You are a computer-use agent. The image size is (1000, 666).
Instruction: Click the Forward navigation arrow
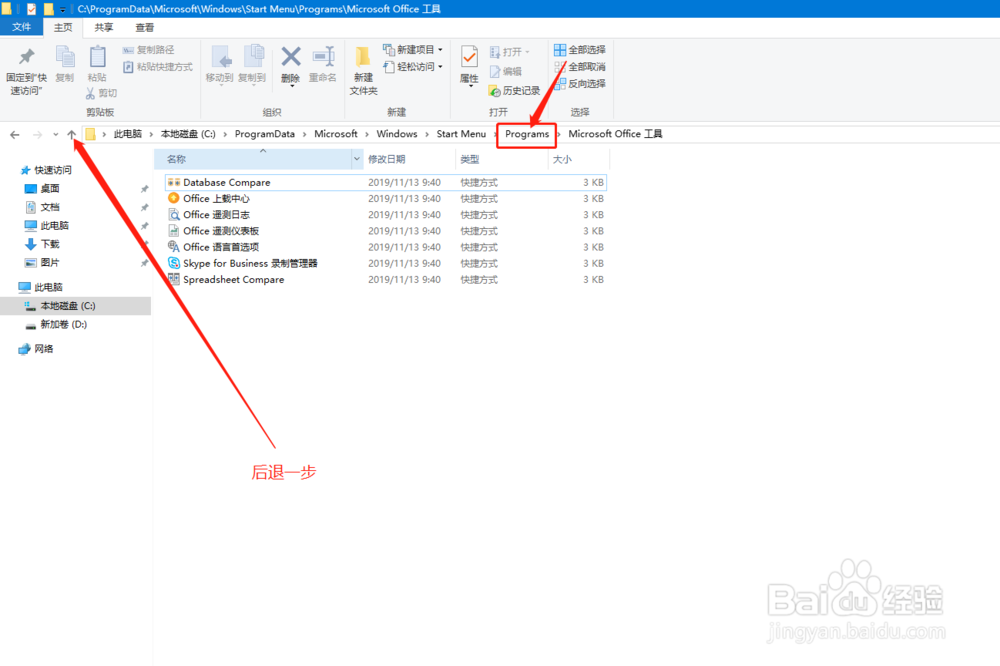[38, 135]
